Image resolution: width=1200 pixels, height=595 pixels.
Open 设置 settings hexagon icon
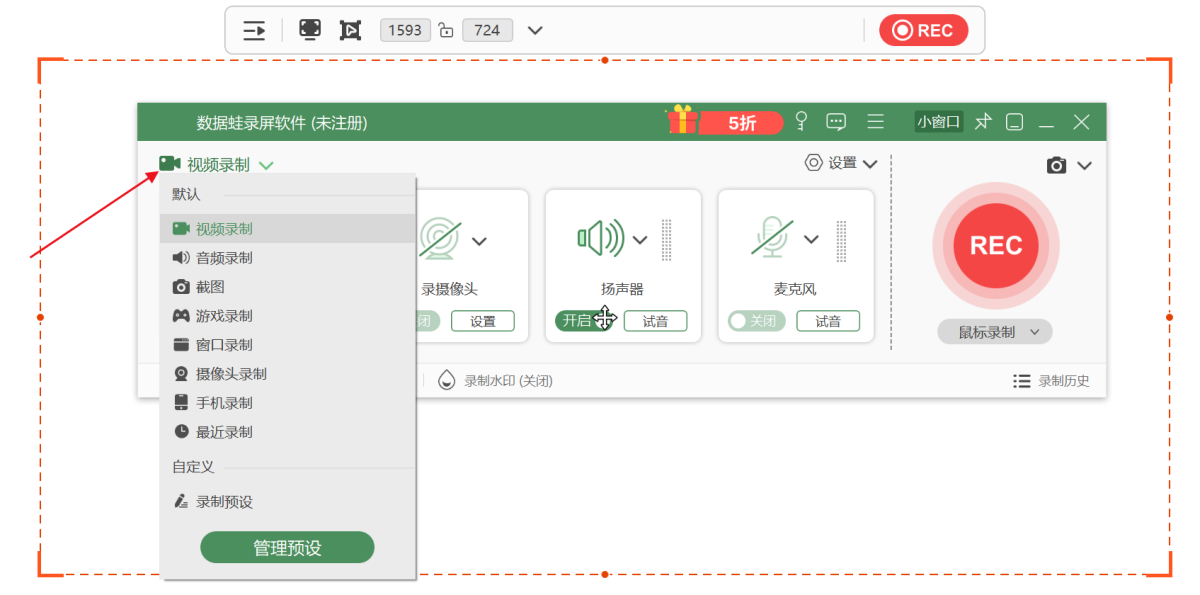pyautogui.click(x=814, y=163)
